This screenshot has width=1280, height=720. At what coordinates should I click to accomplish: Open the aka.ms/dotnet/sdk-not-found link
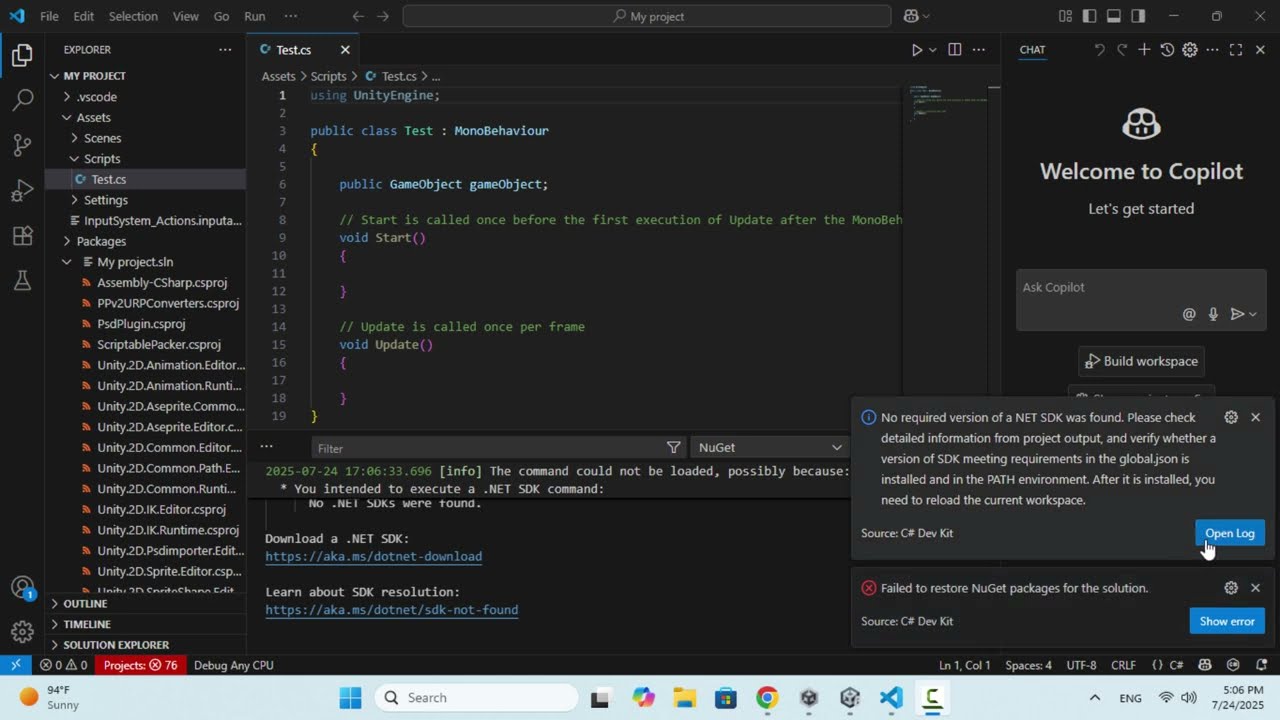click(x=391, y=609)
